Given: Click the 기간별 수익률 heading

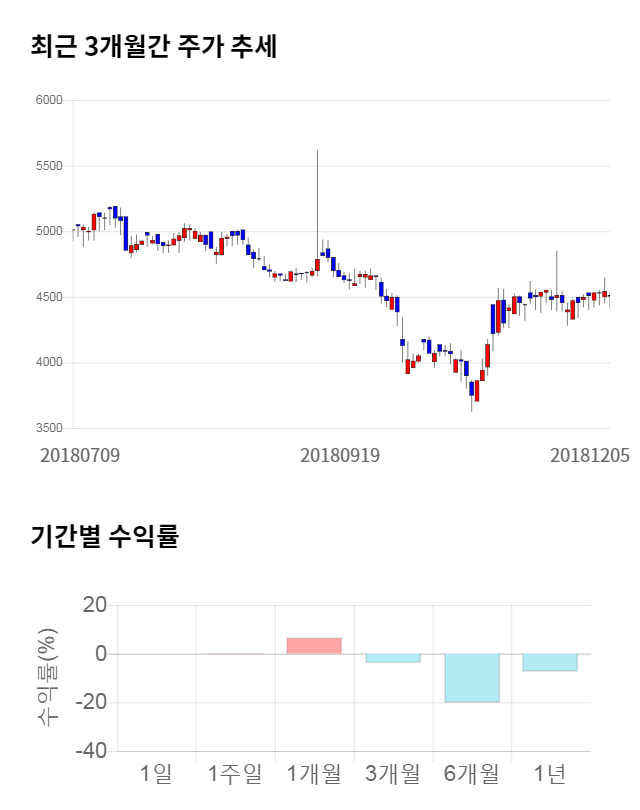Looking at the screenshot, I should (104, 535).
